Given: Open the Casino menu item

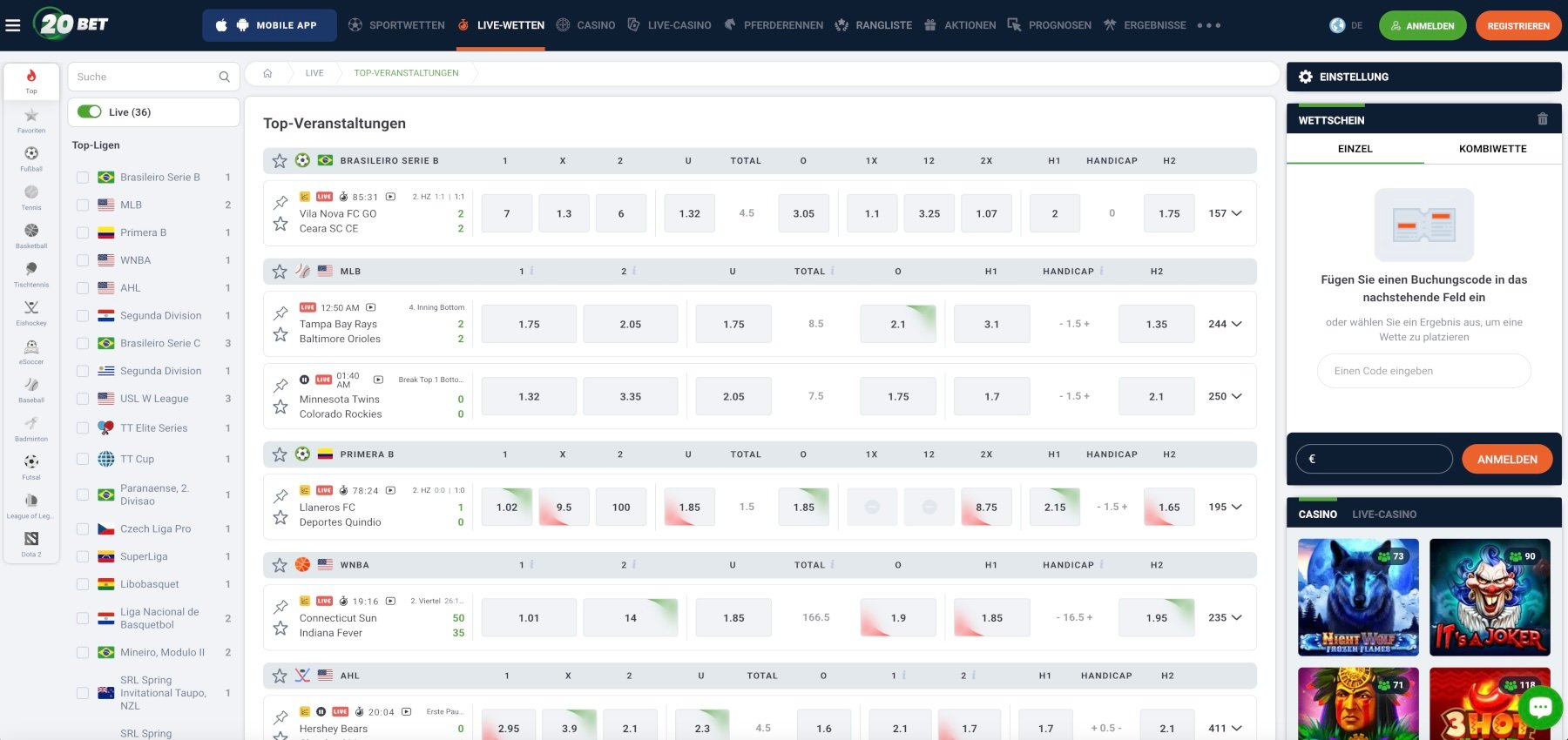Looking at the screenshot, I should [585, 25].
